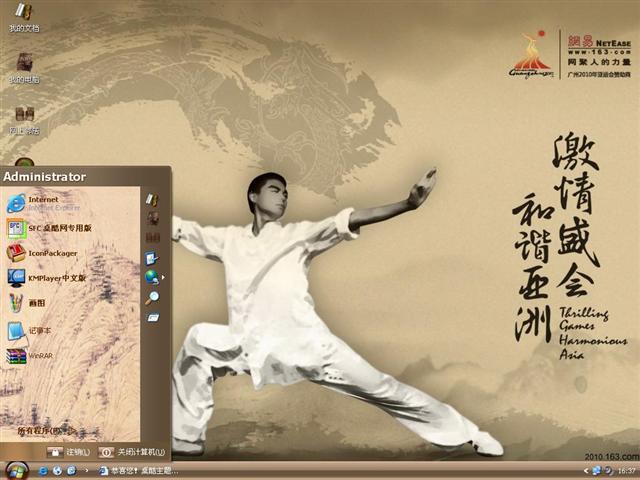This screenshot has height=480, width=640.
Task: Switch to the 恭喜您！桌酷主题 taskbar window
Action: 138,471
